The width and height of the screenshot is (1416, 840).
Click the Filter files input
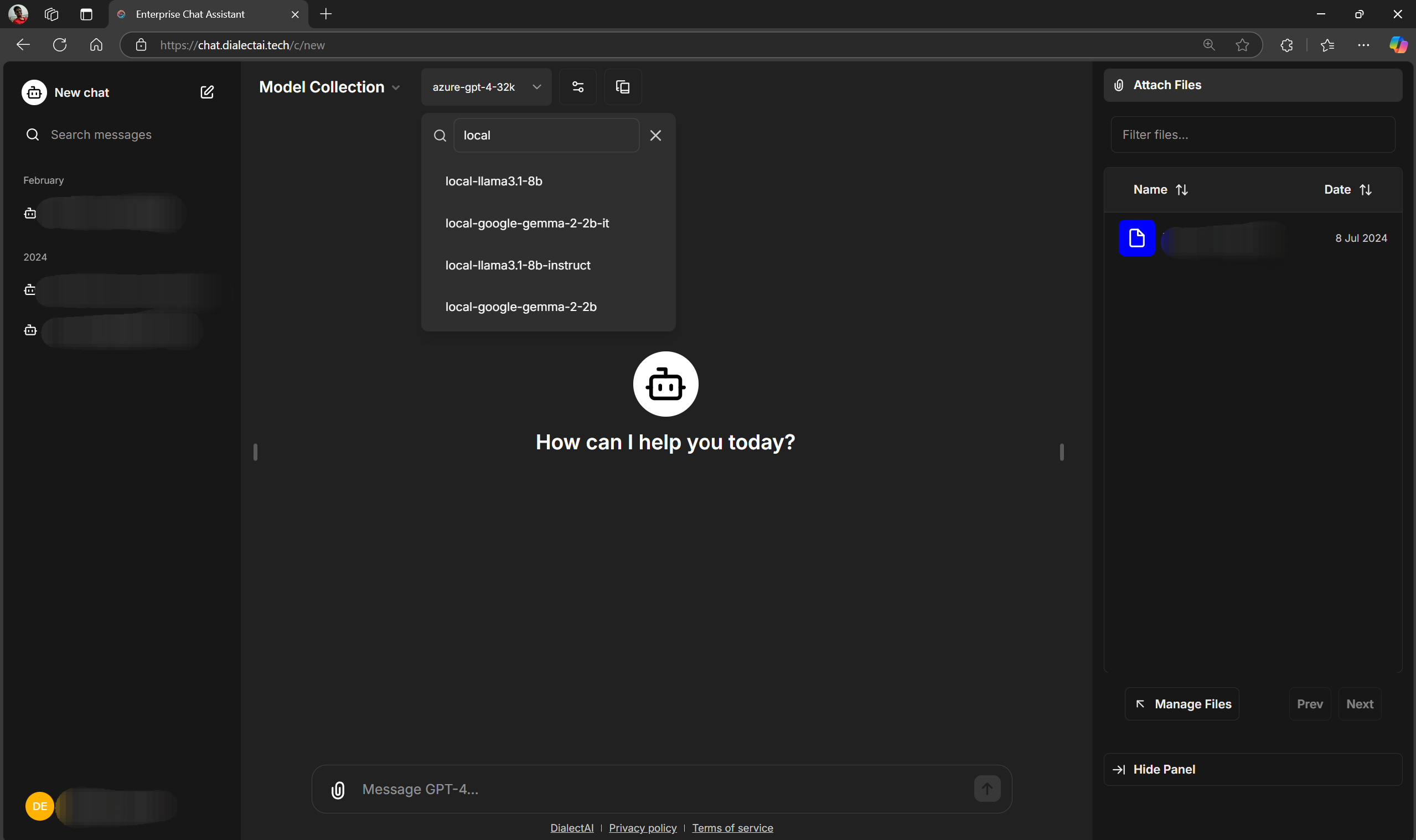tap(1252, 134)
